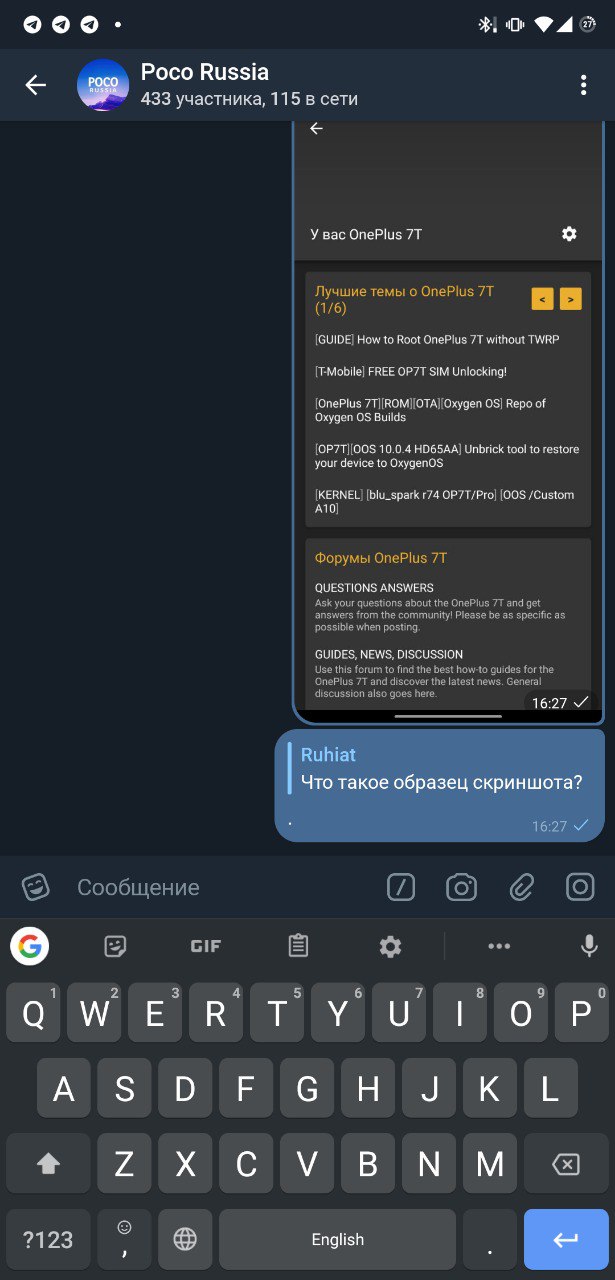This screenshot has width=615, height=1280.
Task: Attach a file with paperclip icon
Action: click(521, 886)
